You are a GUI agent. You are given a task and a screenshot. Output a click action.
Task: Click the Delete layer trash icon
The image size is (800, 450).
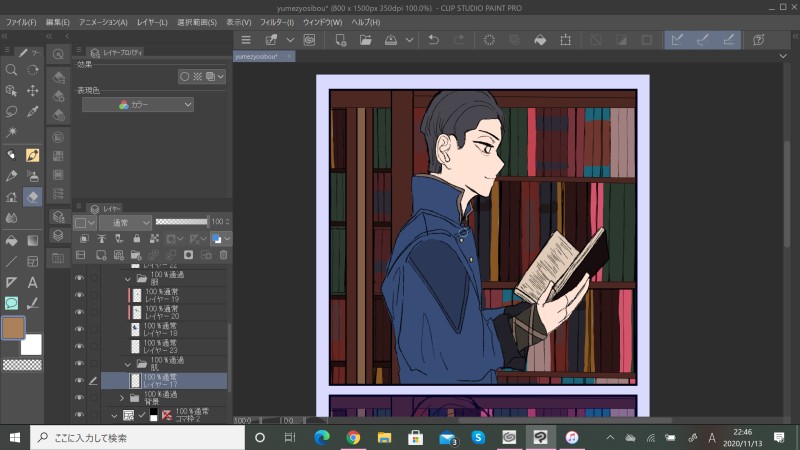click(x=223, y=255)
